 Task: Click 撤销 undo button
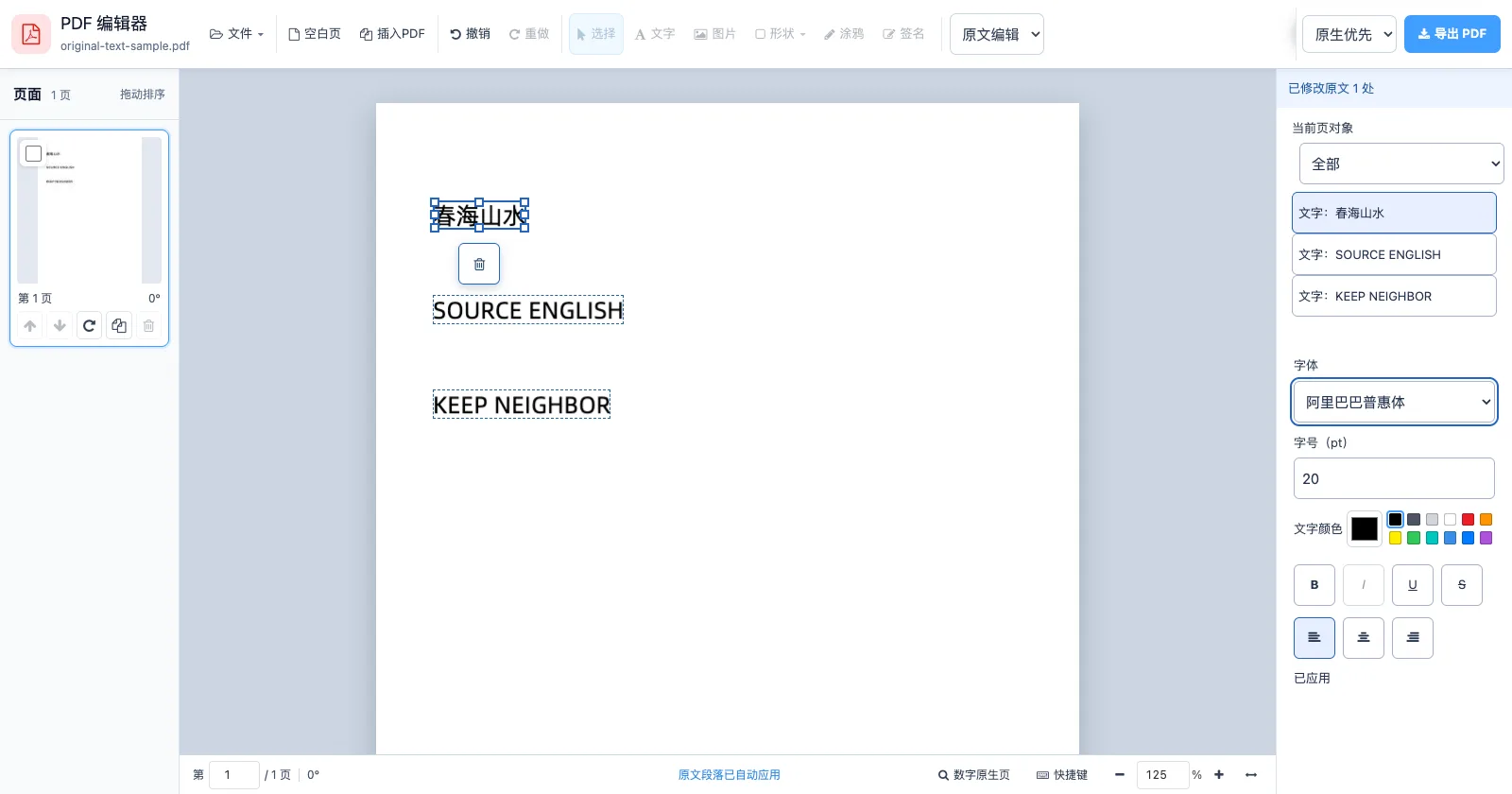470,34
